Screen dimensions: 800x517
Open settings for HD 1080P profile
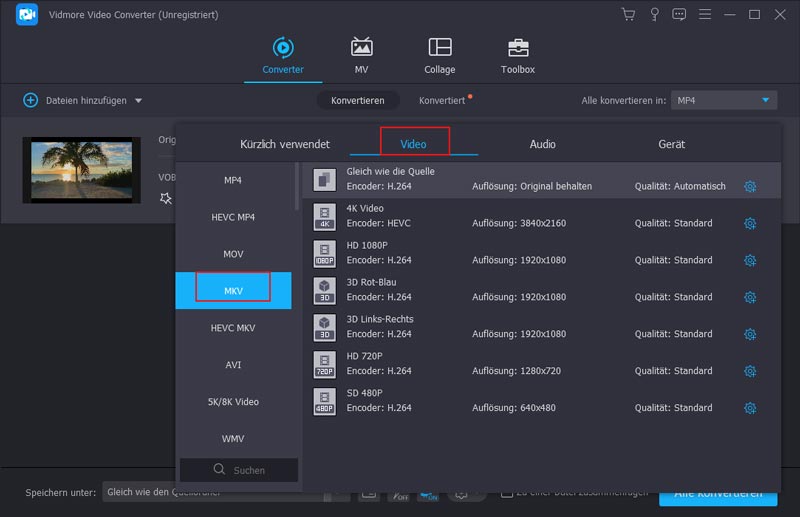coord(750,260)
